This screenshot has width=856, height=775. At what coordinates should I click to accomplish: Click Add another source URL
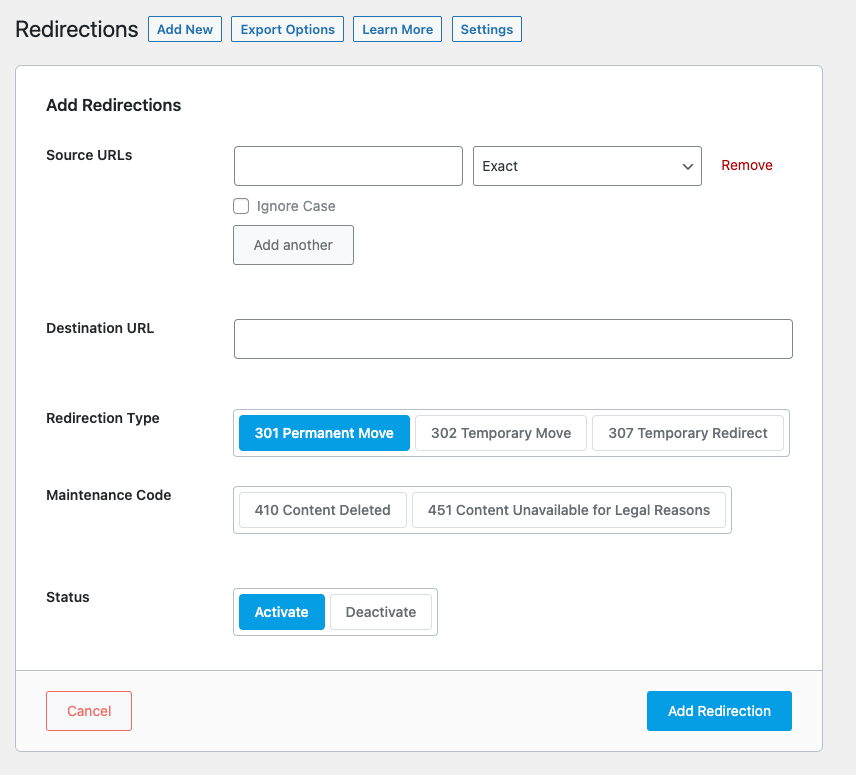(293, 245)
